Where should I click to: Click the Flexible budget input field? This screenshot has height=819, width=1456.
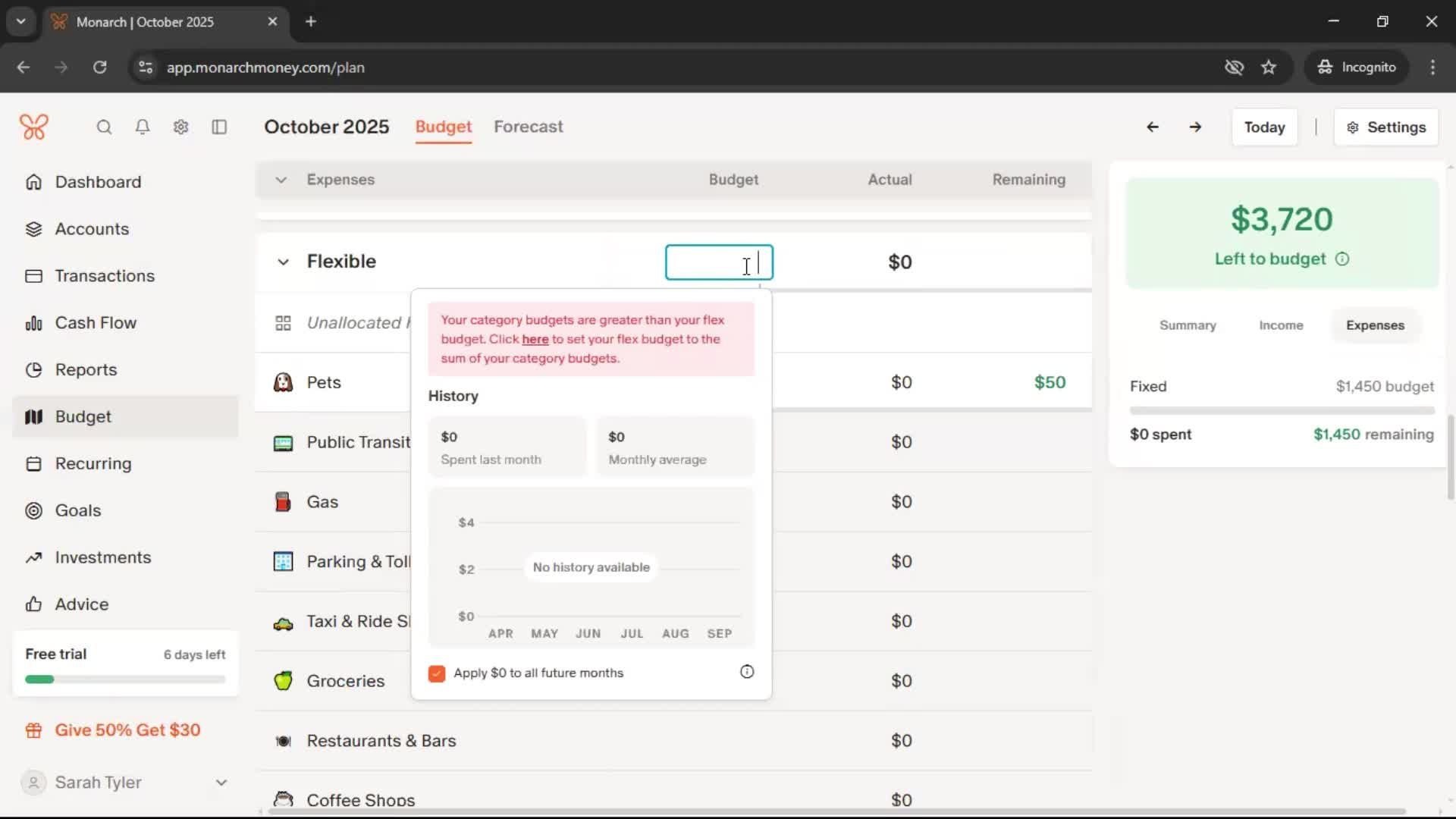tap(718, 262)
